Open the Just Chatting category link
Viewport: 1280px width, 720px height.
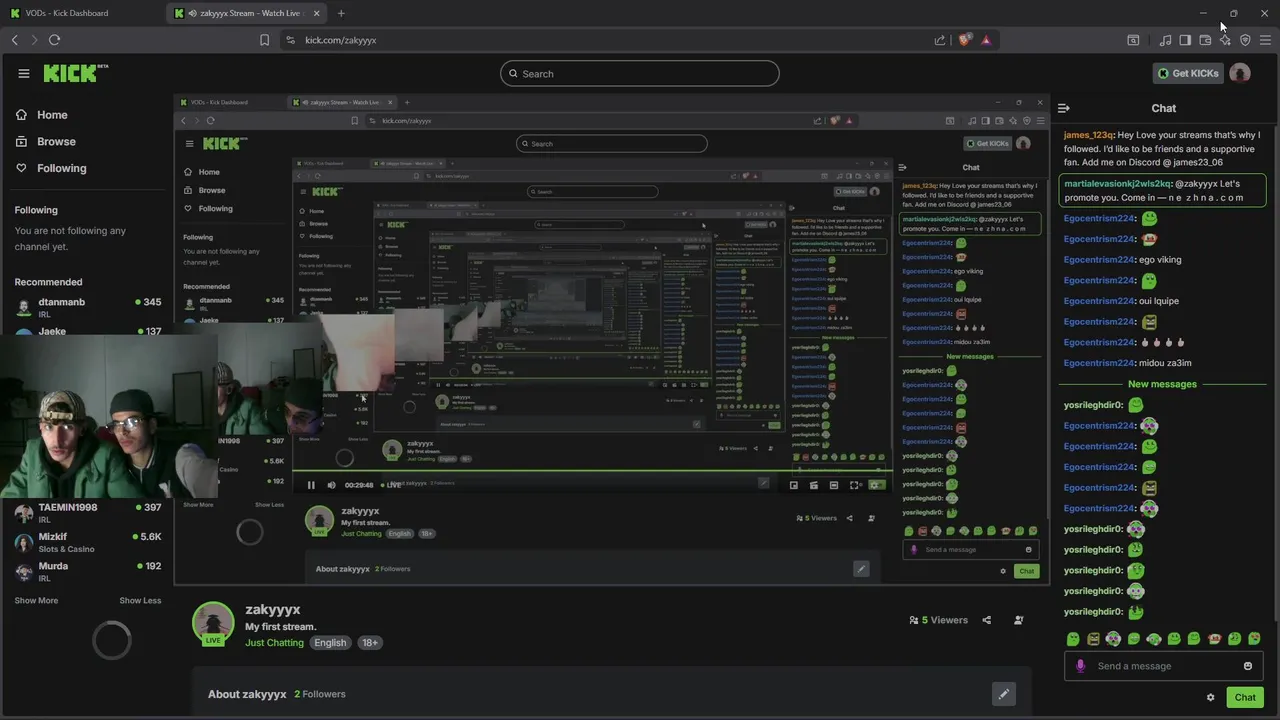click(x=274, y=643)
